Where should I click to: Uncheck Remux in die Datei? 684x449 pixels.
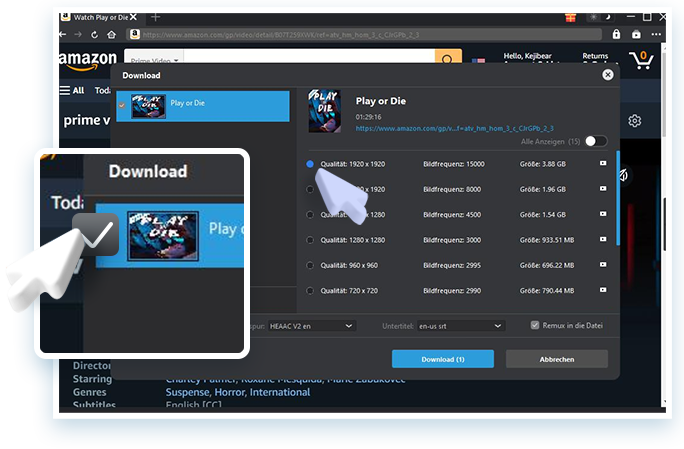click(x=535, y=326)
